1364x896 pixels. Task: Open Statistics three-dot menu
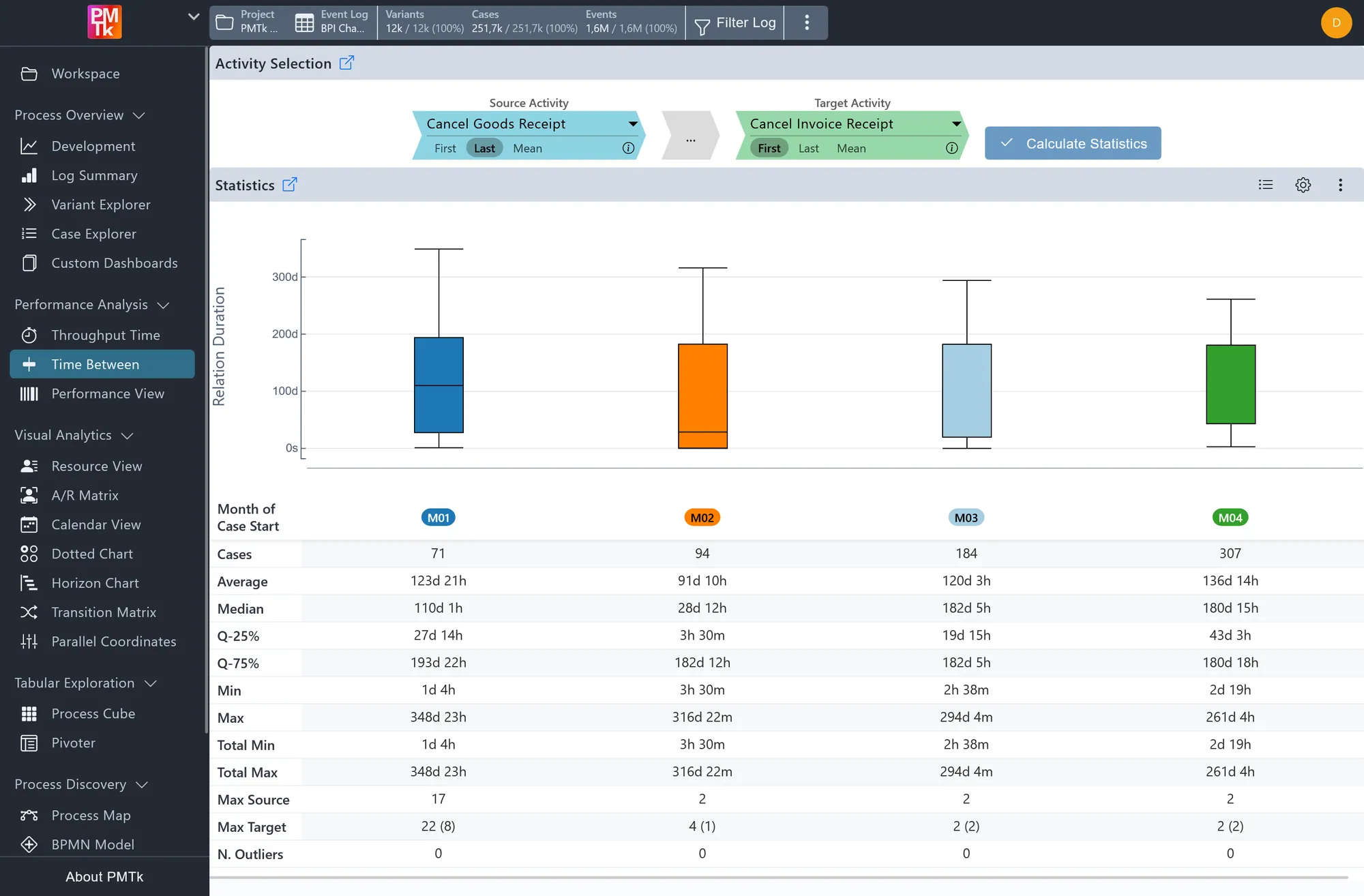pyautogui.click(x=1340, y=185)
